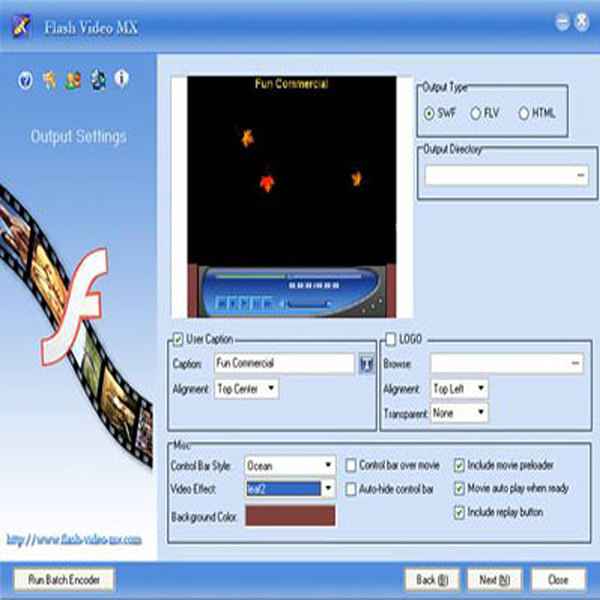Toggle Include replay button checkbox

459,512
